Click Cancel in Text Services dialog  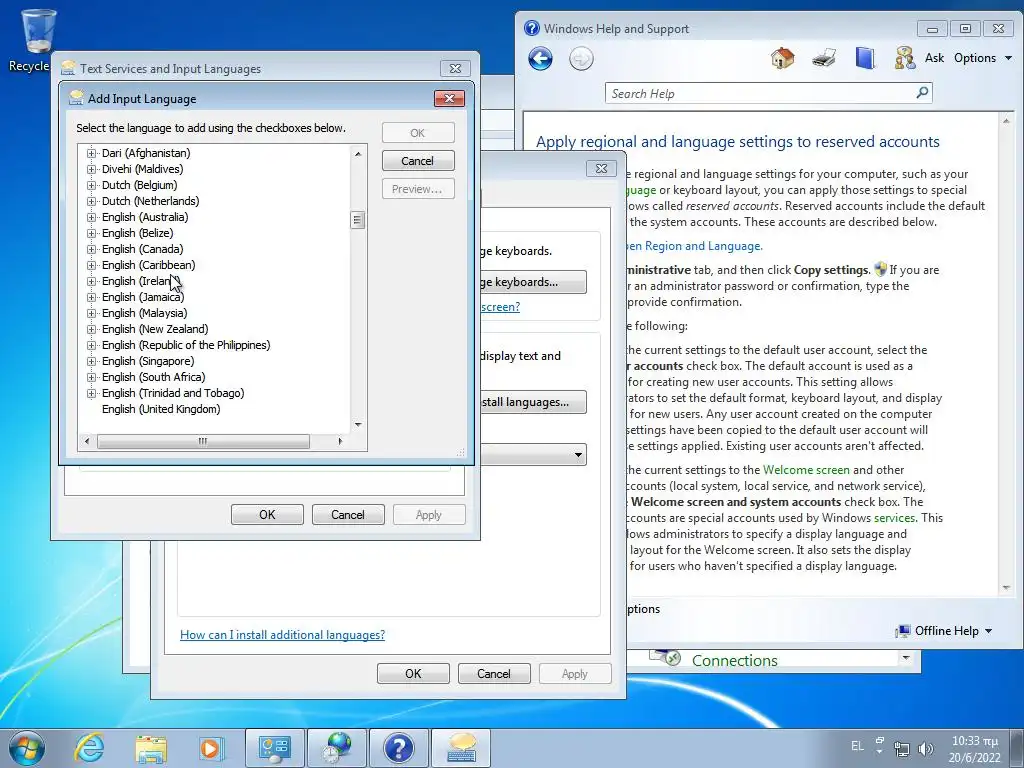pos(347,515)
